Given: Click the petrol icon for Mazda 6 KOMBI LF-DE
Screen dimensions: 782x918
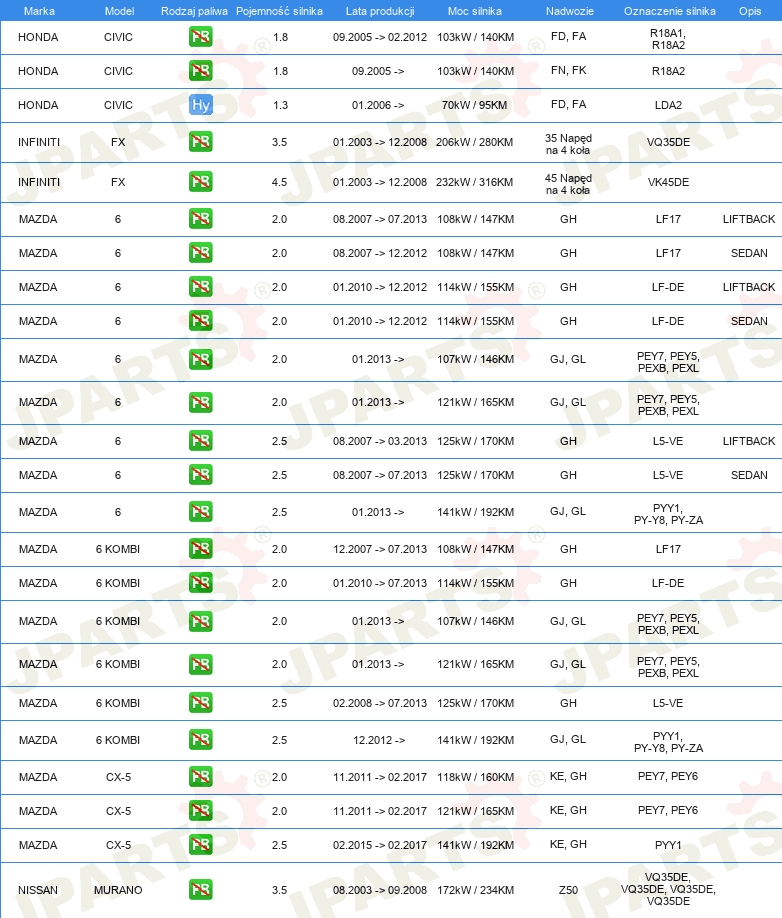Looking at the screenshot, I should pos(200,583).
